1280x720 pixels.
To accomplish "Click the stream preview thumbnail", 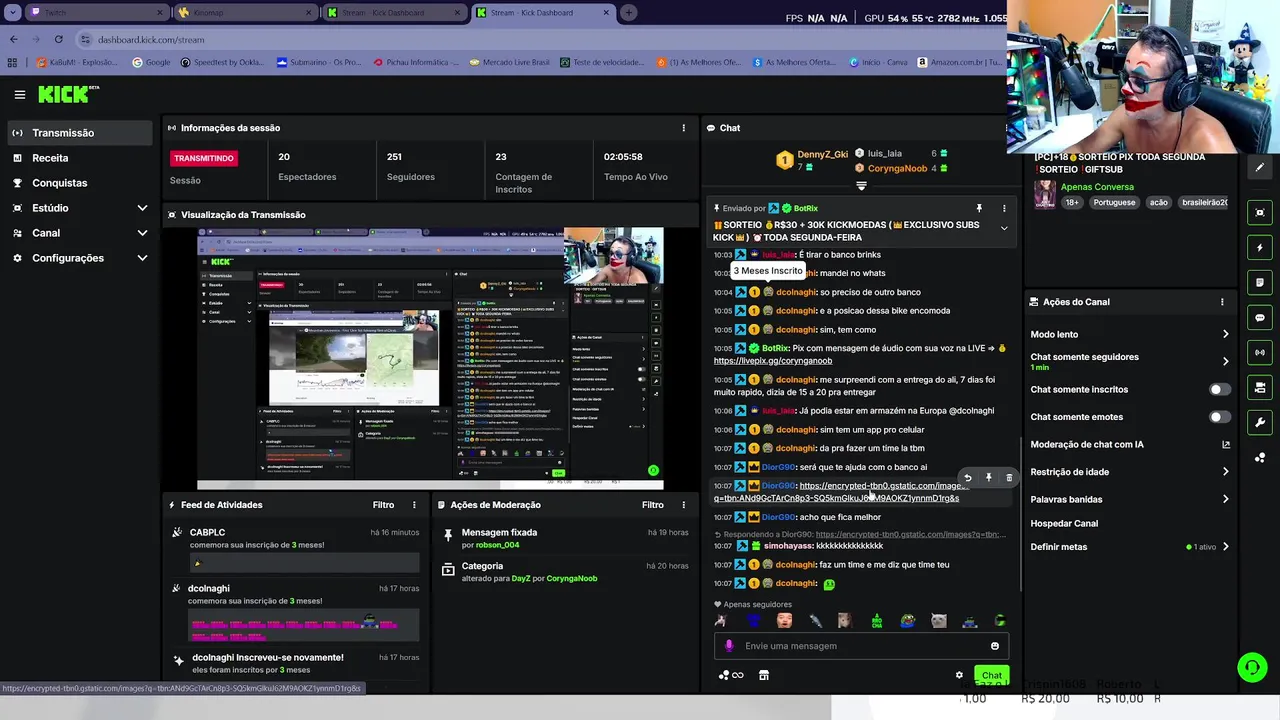I will click(x=430, y=358).
